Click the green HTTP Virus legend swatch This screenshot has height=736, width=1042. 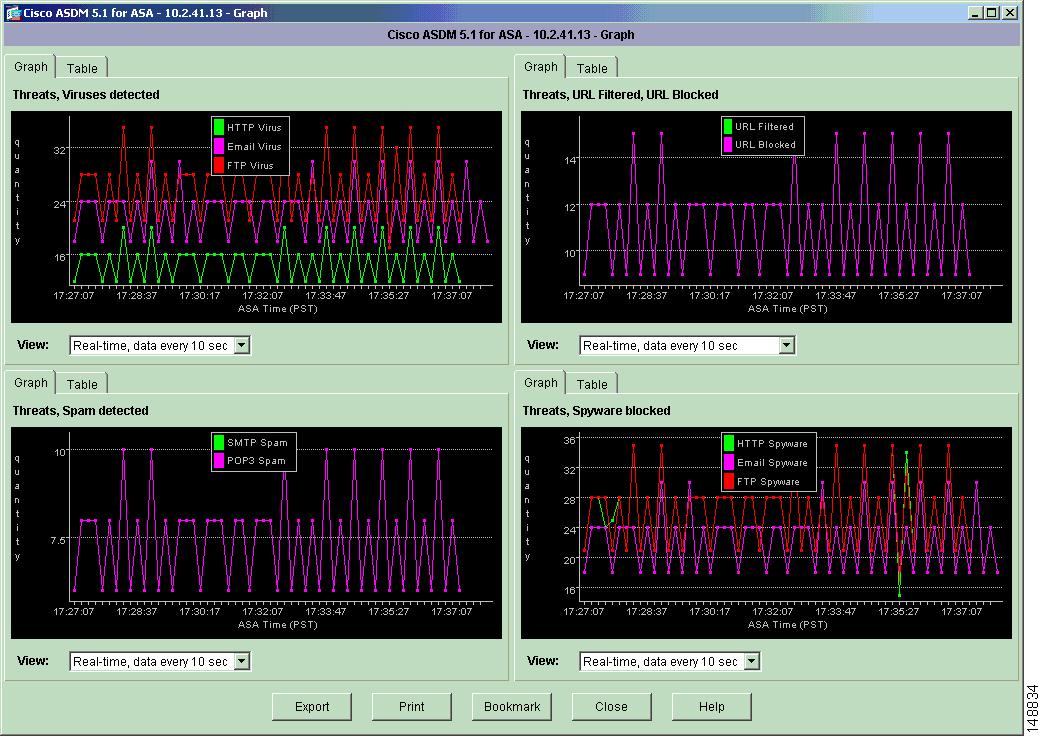[219, 127]
